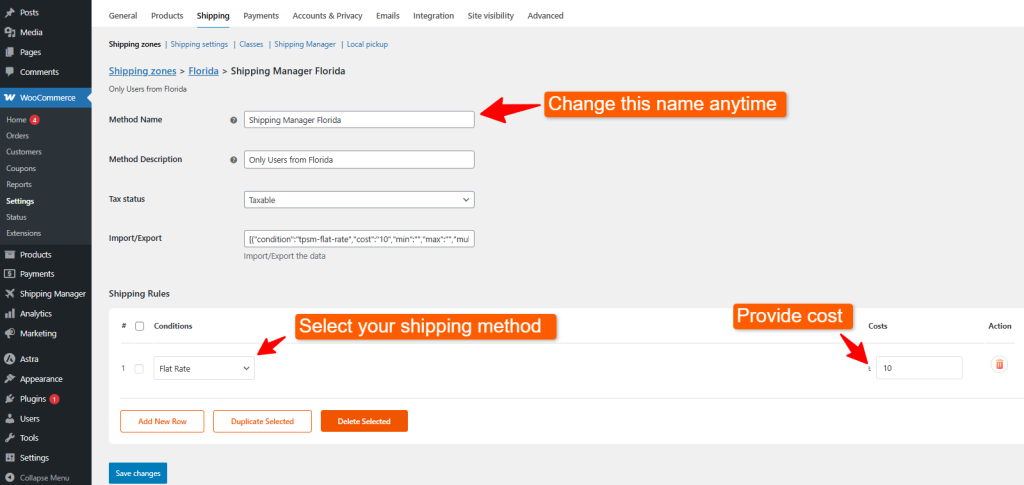The height and width of the screenshot is (485, 1024).
Task: Go to the Florida breadcrumb link
Action: click(x=203, y=71)
